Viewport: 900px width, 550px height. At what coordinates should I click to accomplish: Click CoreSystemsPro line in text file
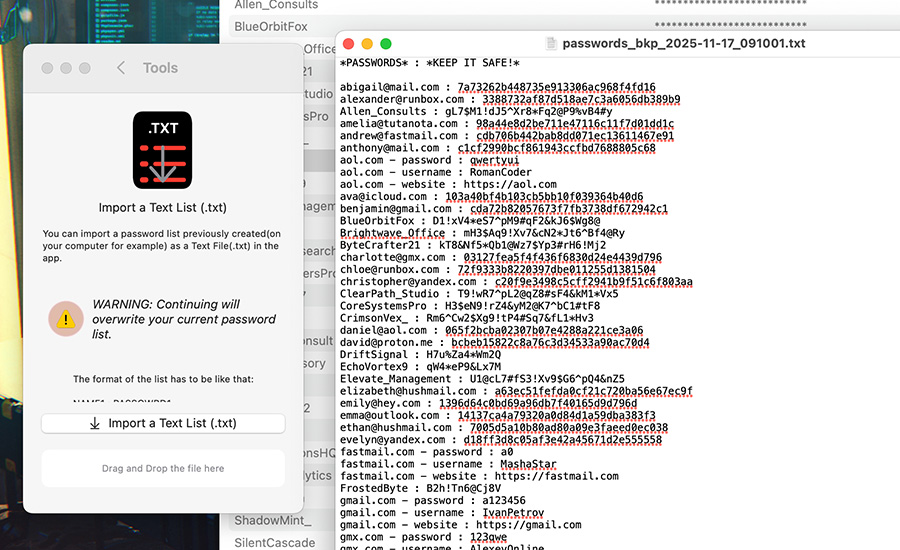point(470,306)
